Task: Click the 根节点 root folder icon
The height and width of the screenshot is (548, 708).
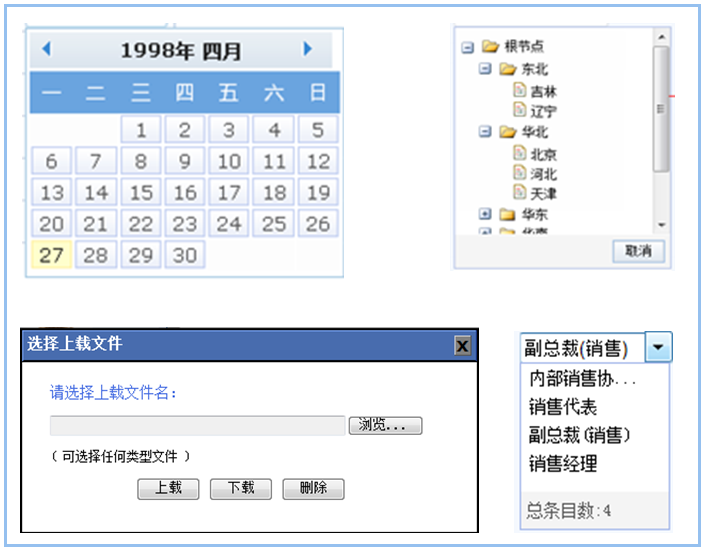Action: coord(490,47)
